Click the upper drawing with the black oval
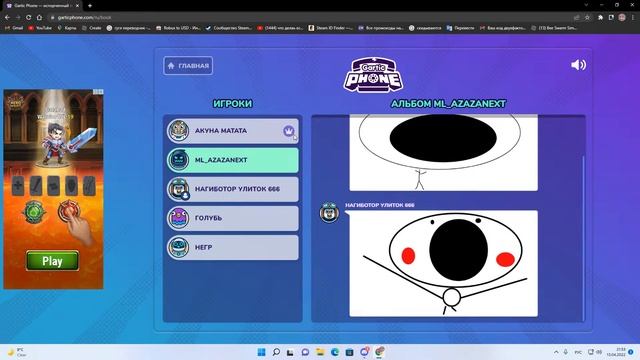Image resolution: width=640 pixels, height=360 pixels. pos(444,153)
